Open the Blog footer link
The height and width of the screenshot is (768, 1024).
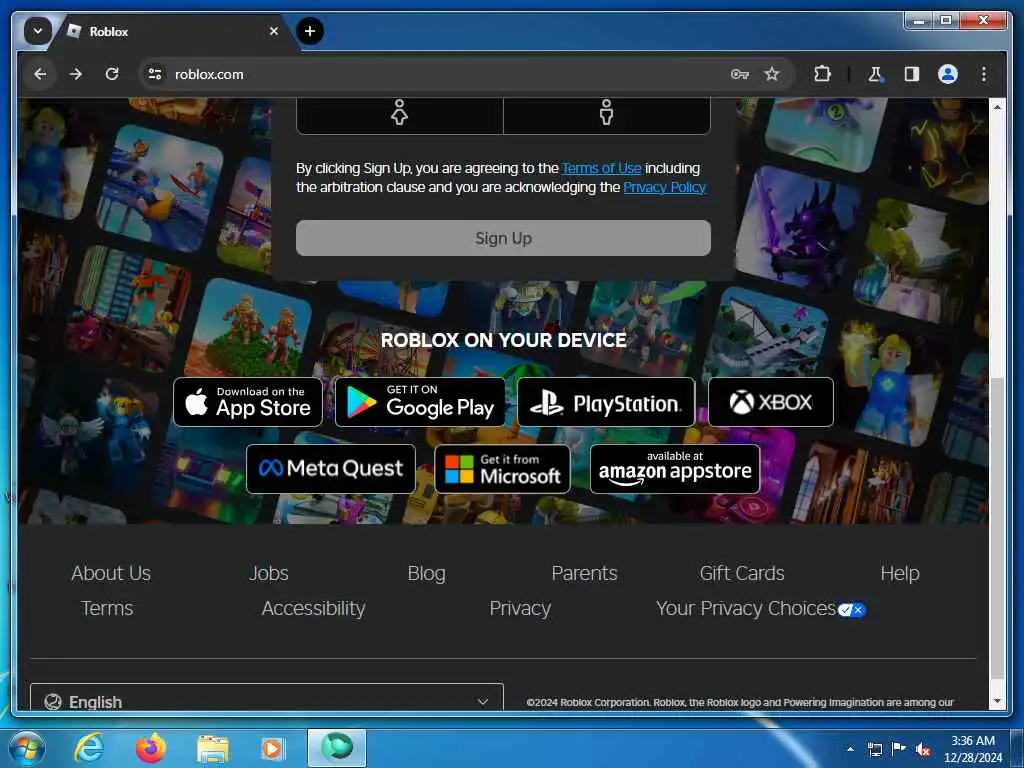tap(426, 573)
